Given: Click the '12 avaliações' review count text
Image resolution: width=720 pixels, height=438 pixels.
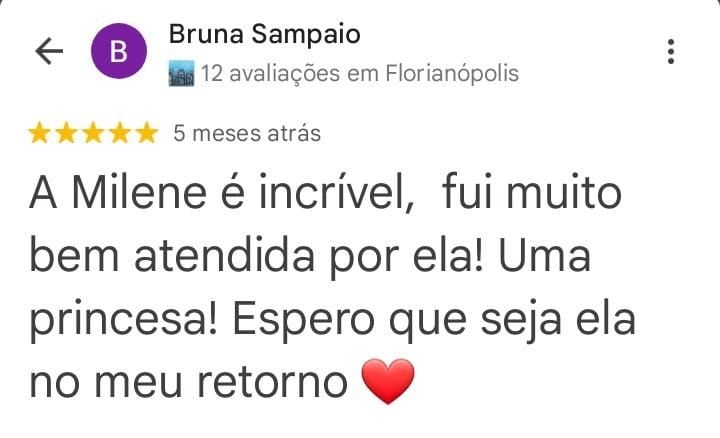Looking at the screenshot, I should click(270, 73).
